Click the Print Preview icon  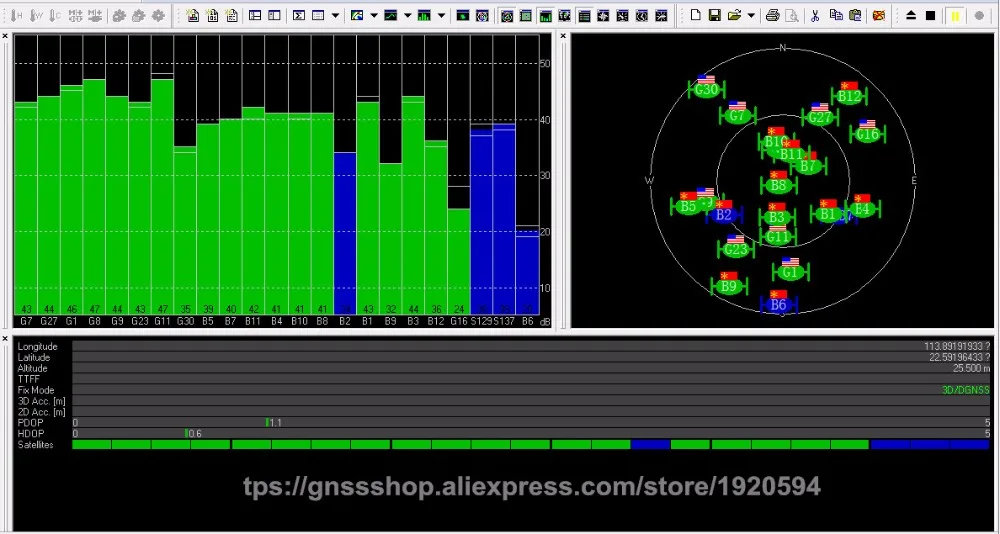click(791, 15)
